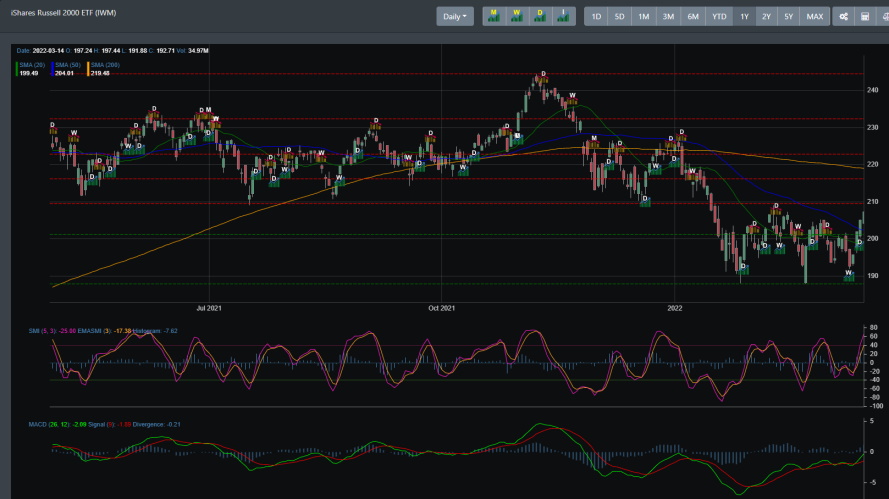Show the MAX chart range

pos(815,16)
